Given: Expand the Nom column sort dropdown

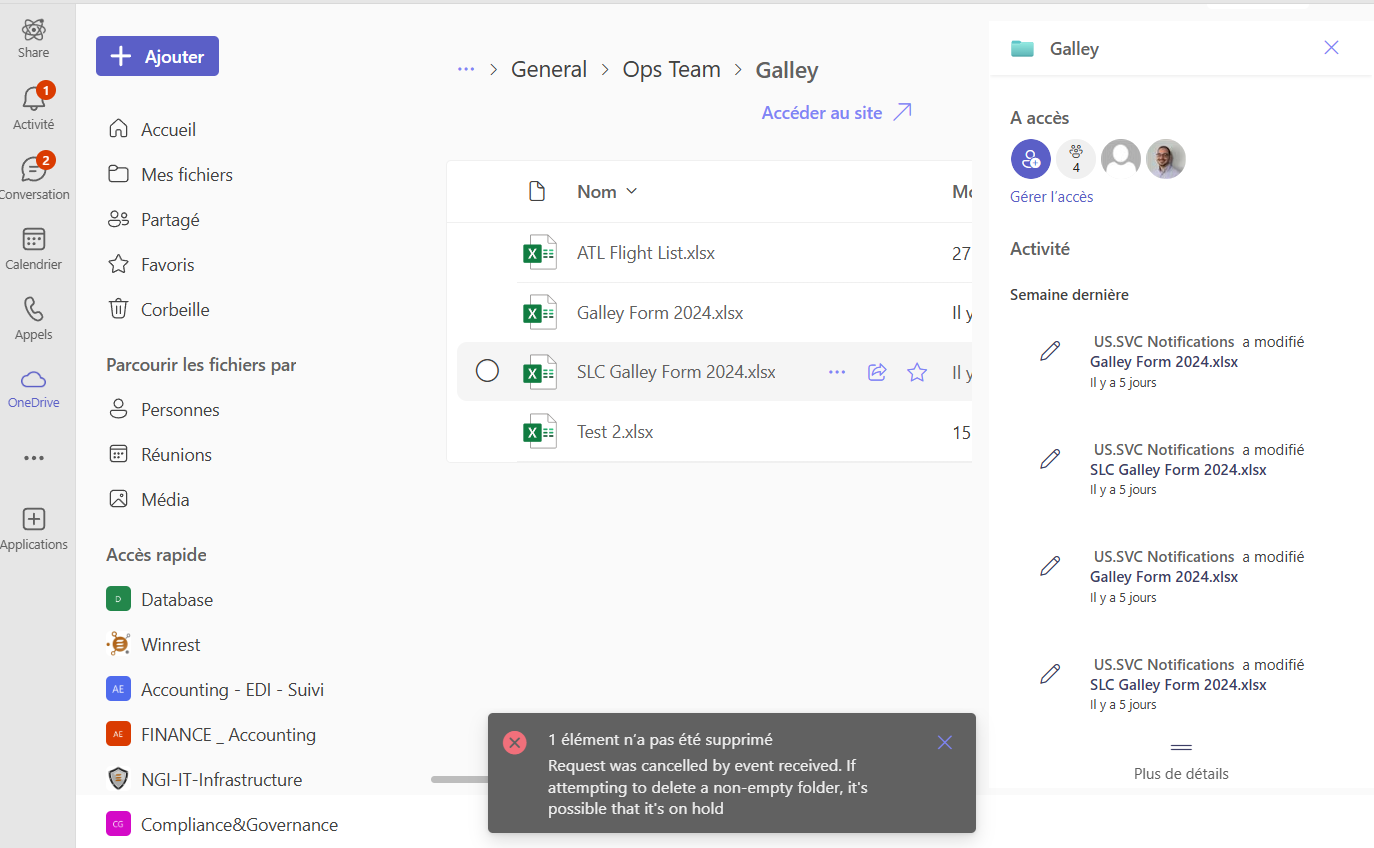Looking at the screenshot, I should (x=631, y=192).
